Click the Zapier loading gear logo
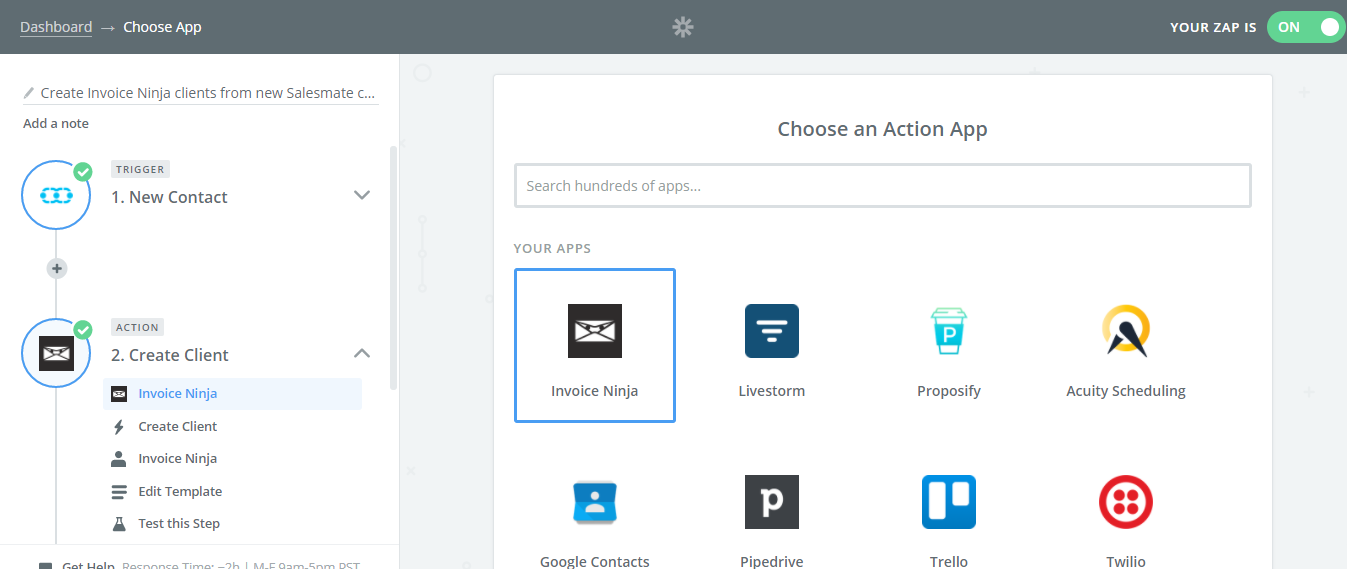Viewport: 1347px width, 569px height. click(x=683, y=27)
